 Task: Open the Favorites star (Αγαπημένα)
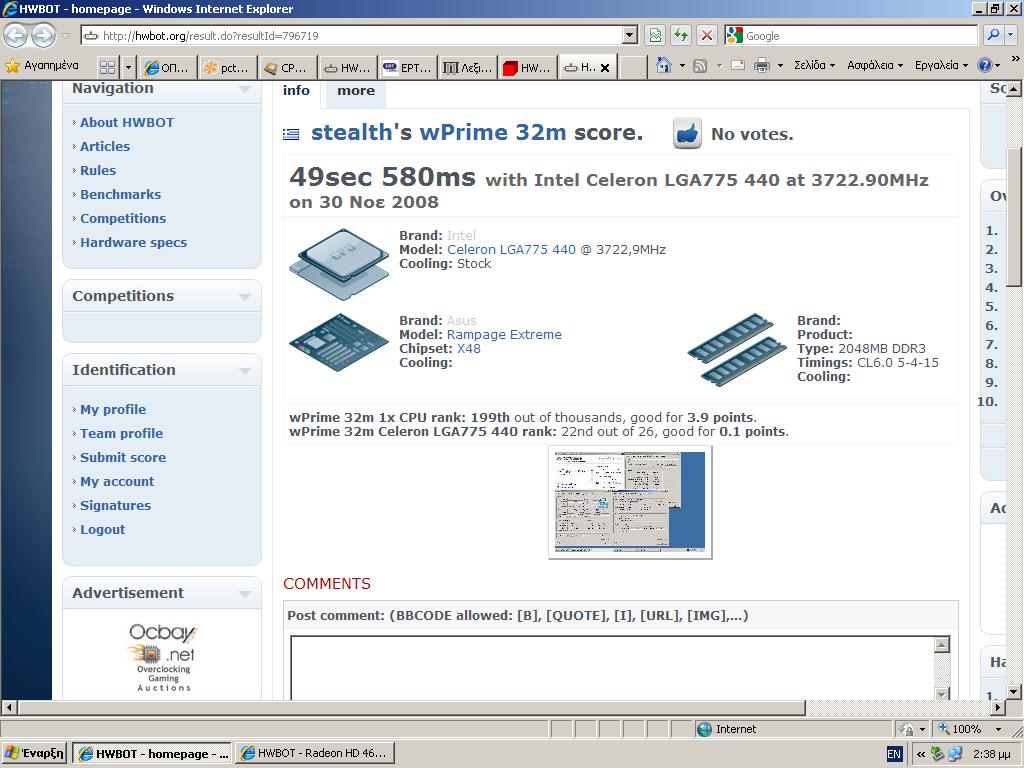(x=42, y=65)
